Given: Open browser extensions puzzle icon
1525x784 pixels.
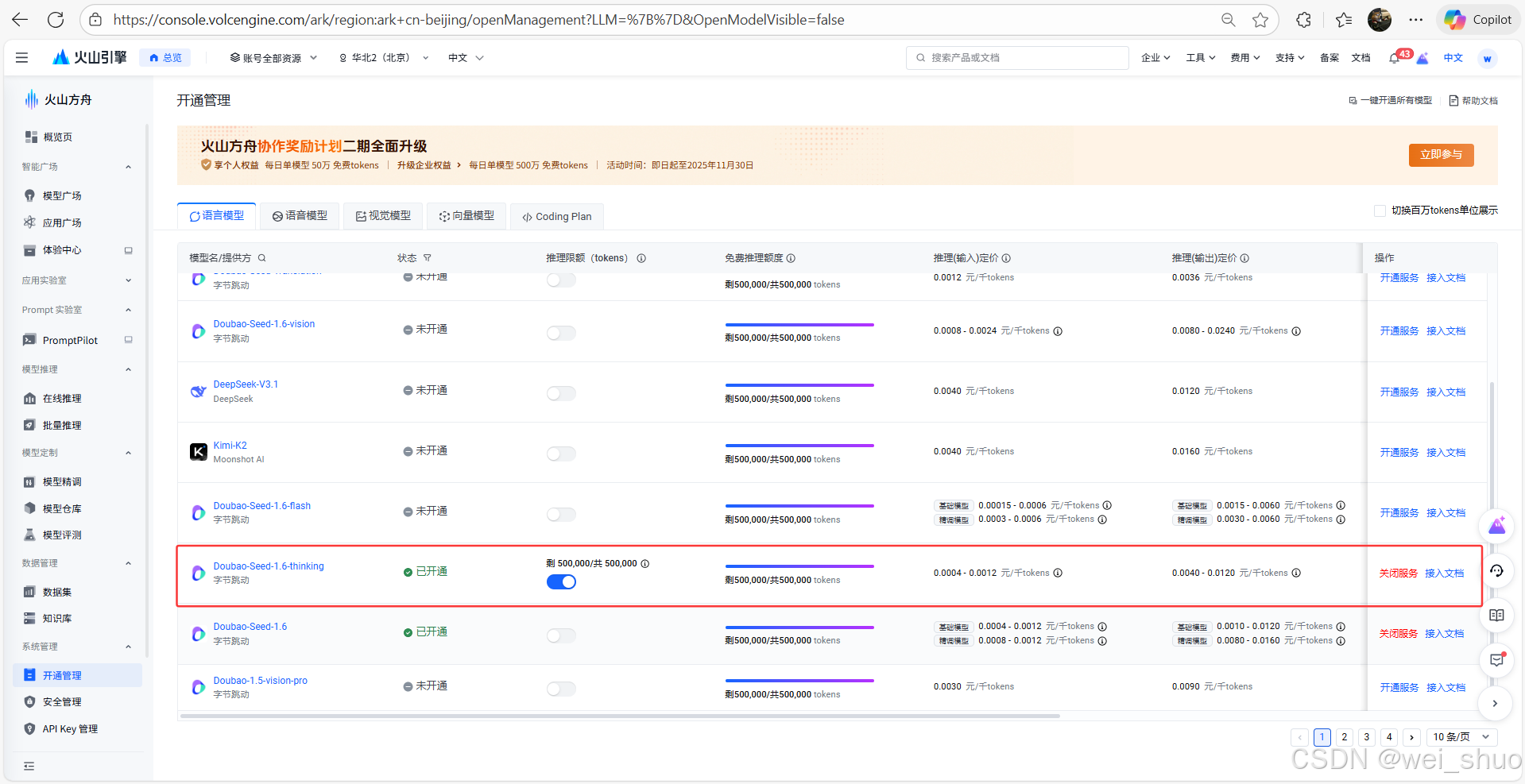Looking at the screenshot, I should pos(1303,20).
